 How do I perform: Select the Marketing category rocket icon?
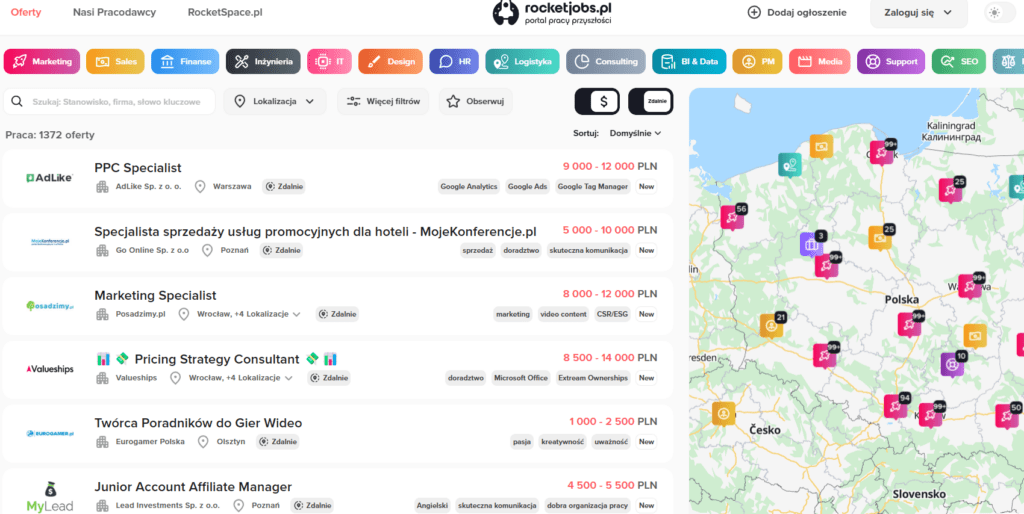click(x=20, y=61)
